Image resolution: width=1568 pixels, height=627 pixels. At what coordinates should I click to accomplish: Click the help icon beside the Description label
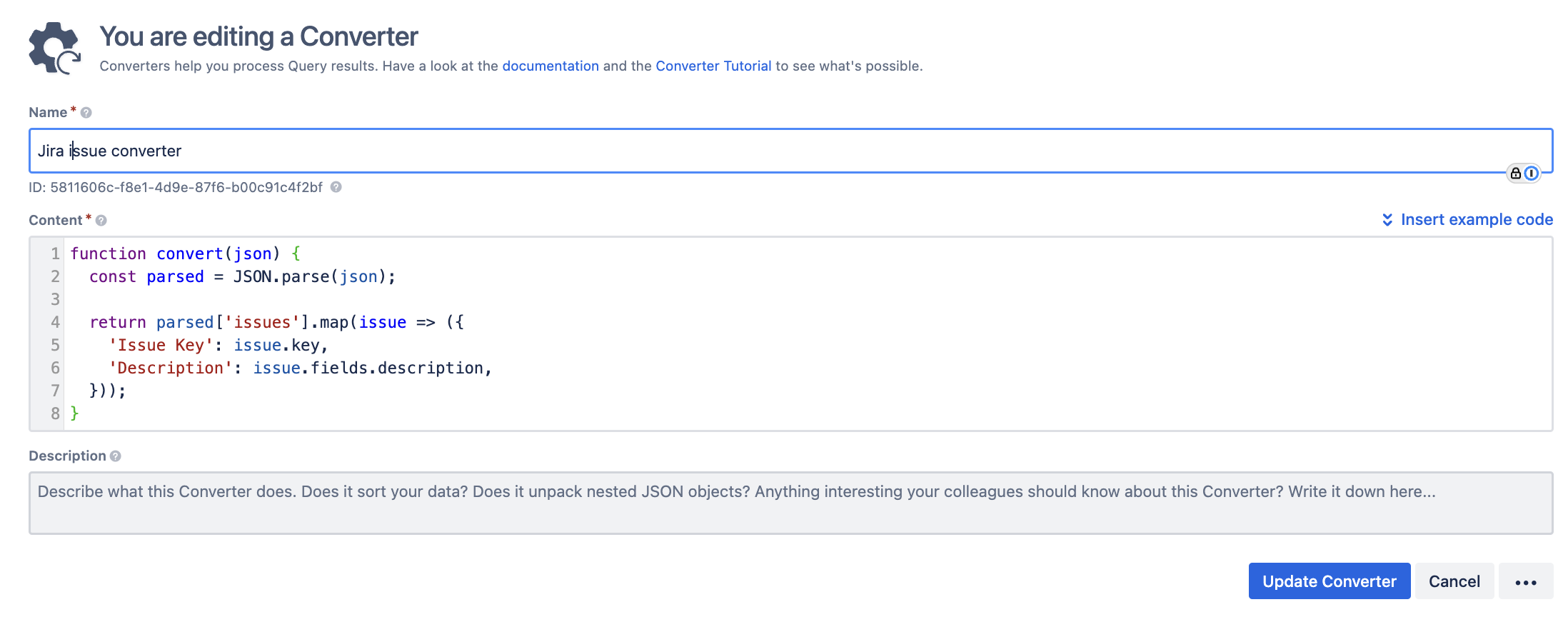116,456
